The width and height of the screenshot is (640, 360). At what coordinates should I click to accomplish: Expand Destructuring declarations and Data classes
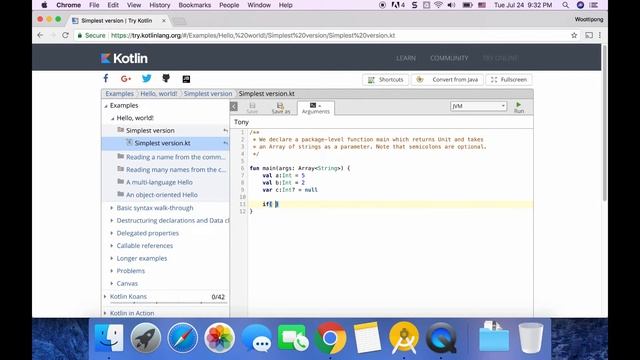click(x=112, y=220)
